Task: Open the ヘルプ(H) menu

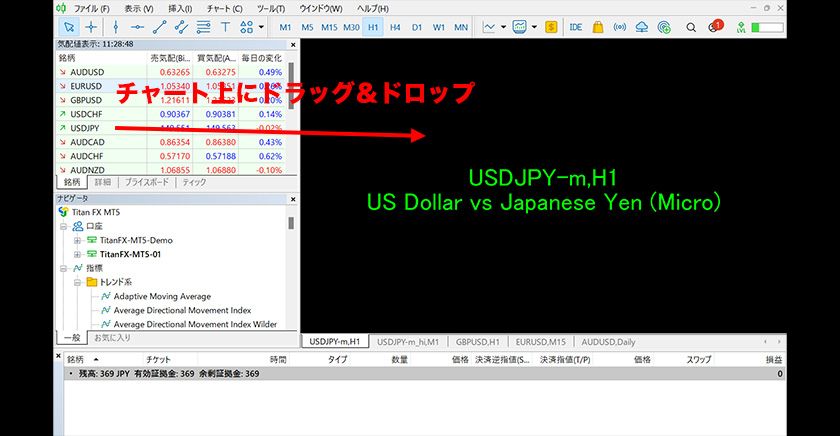Action: pyautogui.click(x=373, y=9)
